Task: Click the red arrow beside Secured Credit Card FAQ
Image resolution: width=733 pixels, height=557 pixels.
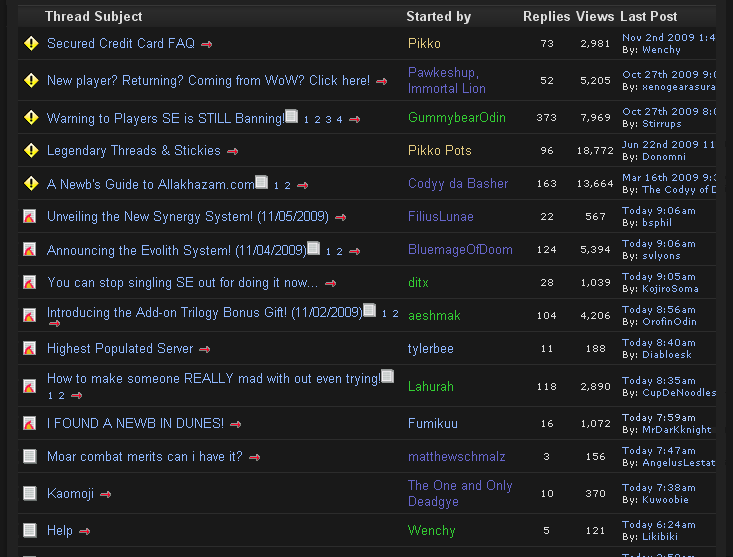Action: (207, 44)
